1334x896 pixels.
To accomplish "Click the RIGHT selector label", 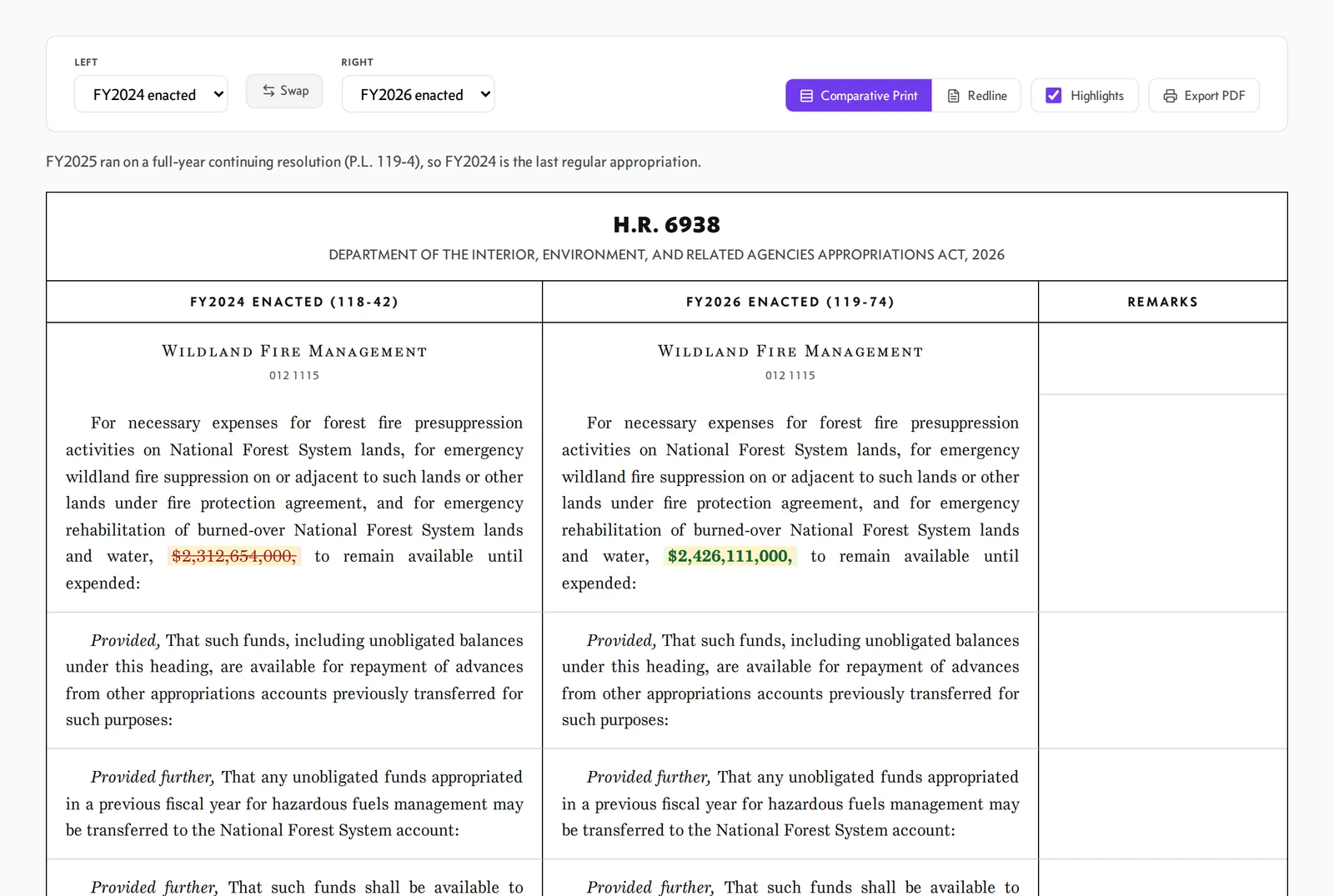I will click(x=358, y=63).
